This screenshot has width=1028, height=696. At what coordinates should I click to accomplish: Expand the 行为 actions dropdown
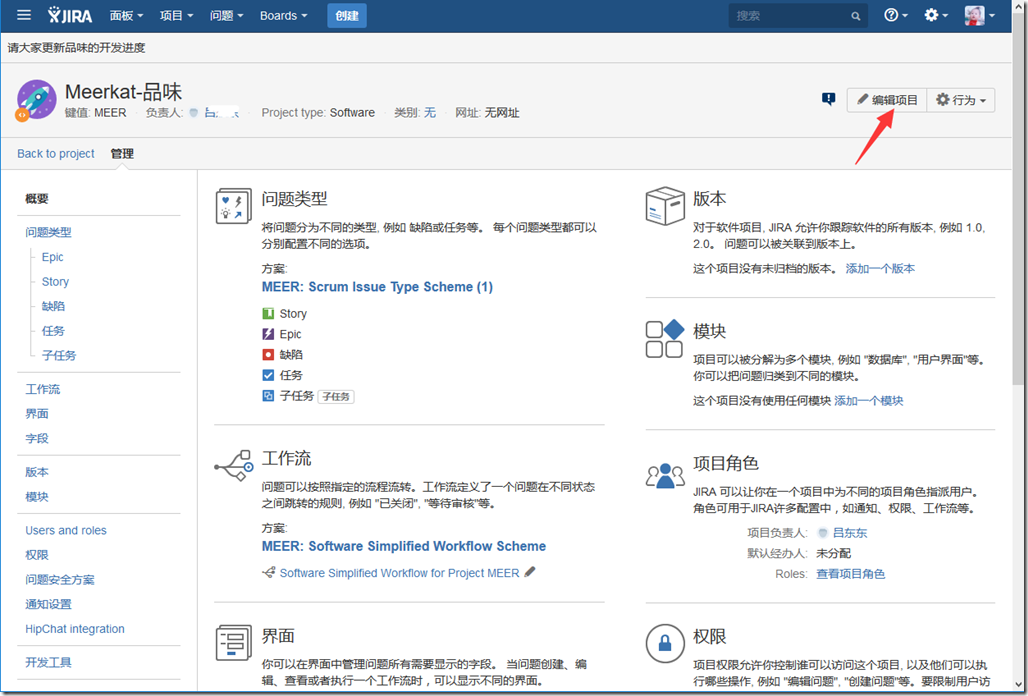tap(961, 100)
